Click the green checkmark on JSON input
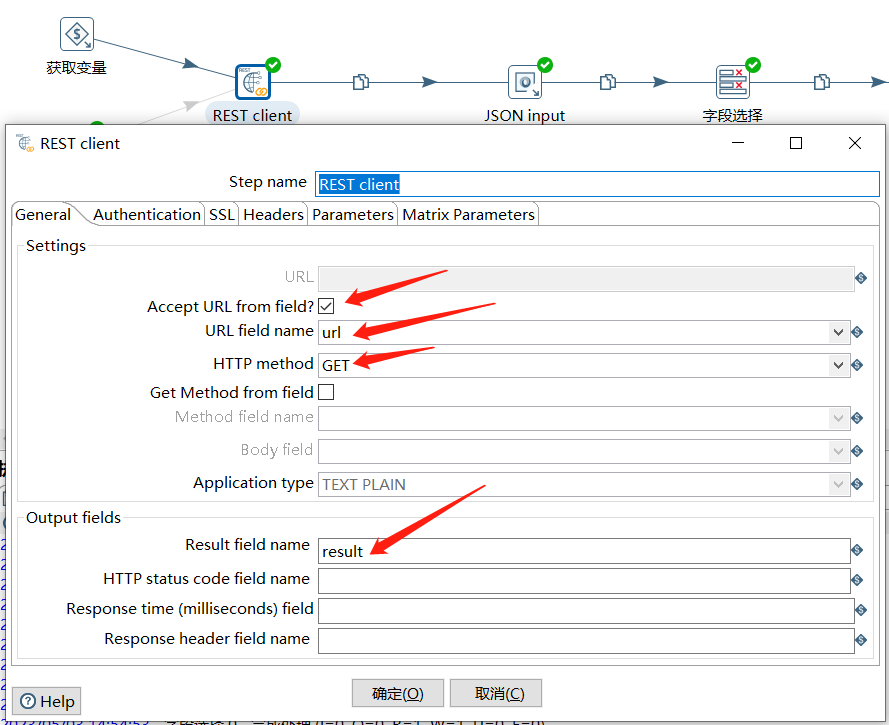 point(543,63)
